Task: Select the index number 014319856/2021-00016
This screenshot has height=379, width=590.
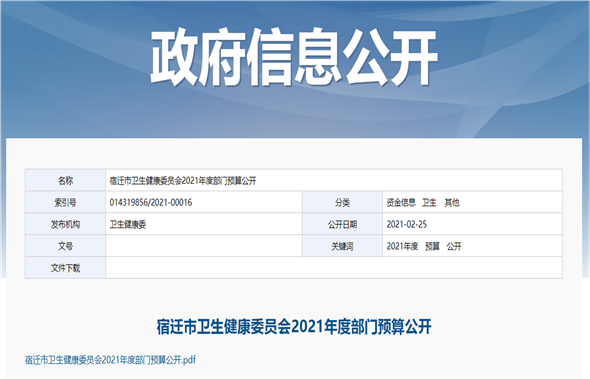Action: click(151, 202)
